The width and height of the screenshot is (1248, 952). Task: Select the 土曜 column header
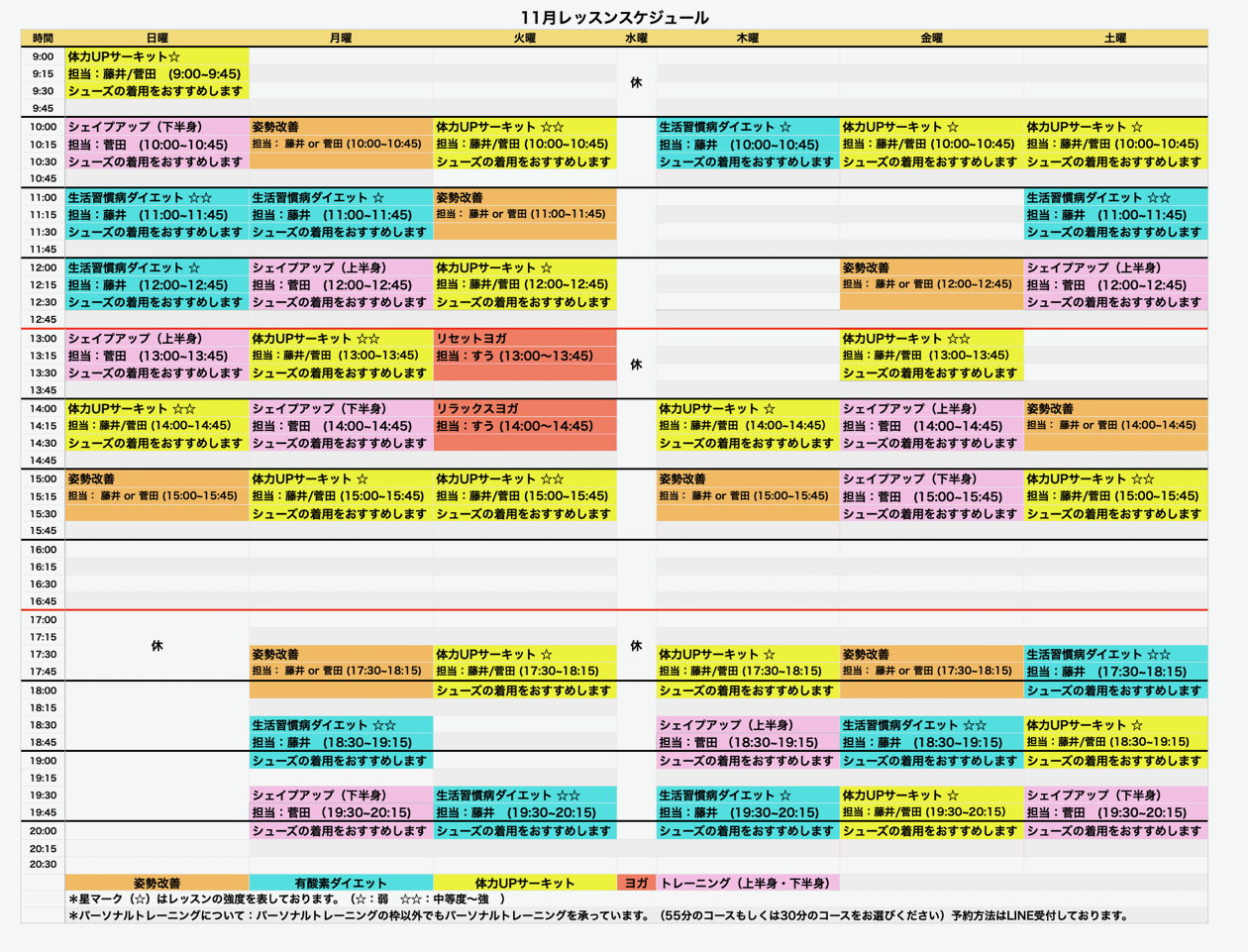(x=1115, y=38)
